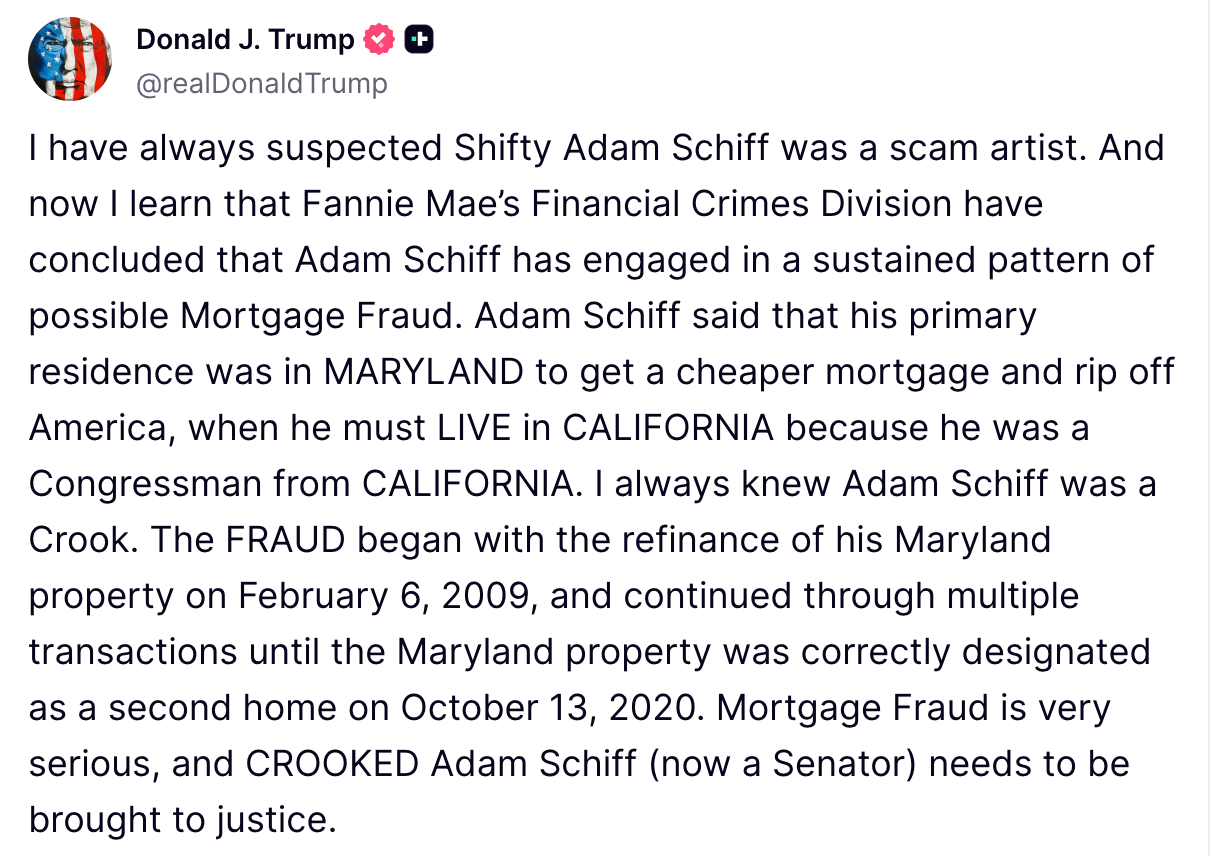Open the @realDonaldTrump handle link
Viewport: 1214px width, 856px height.
(261, 84)
